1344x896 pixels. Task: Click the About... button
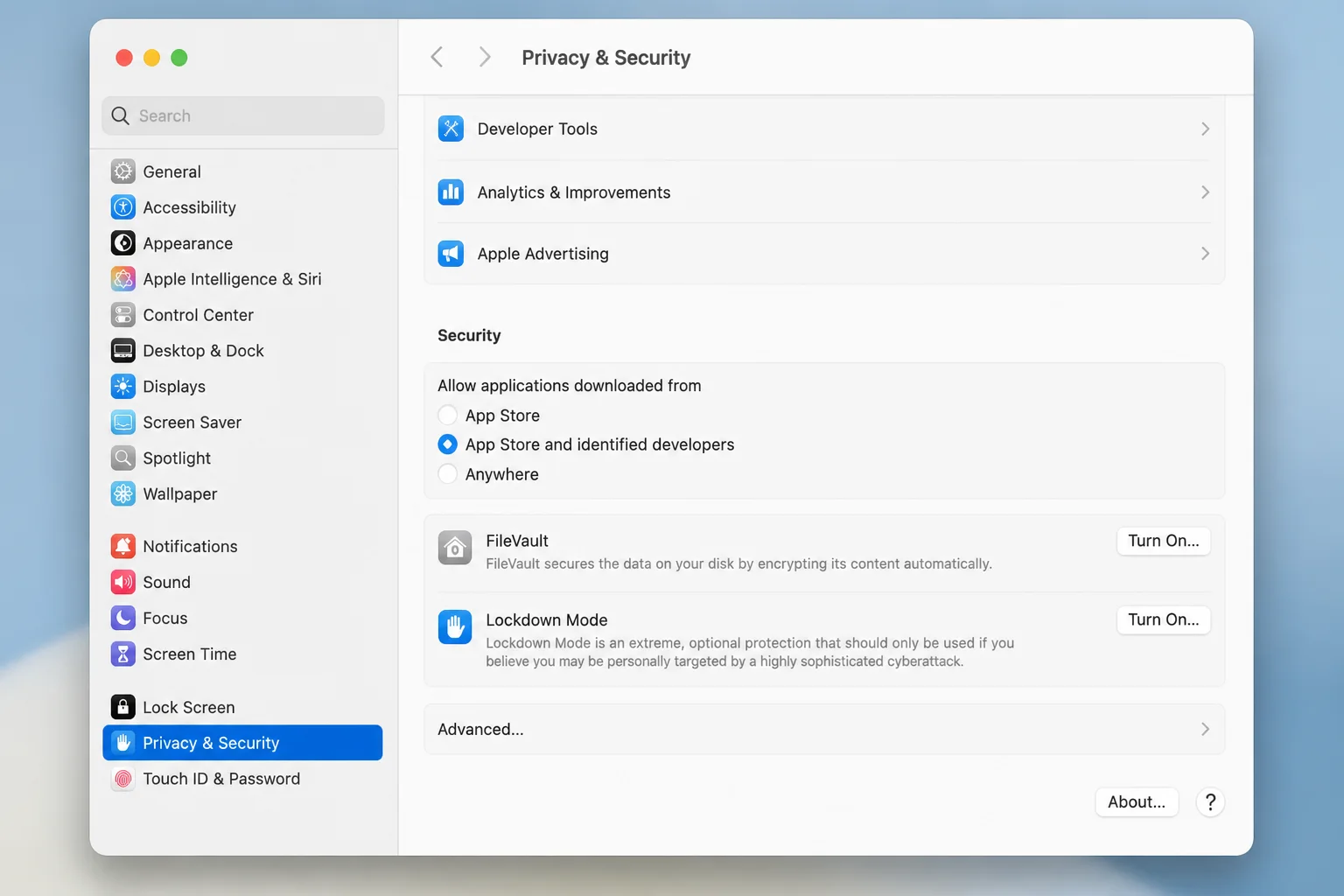1137,801
